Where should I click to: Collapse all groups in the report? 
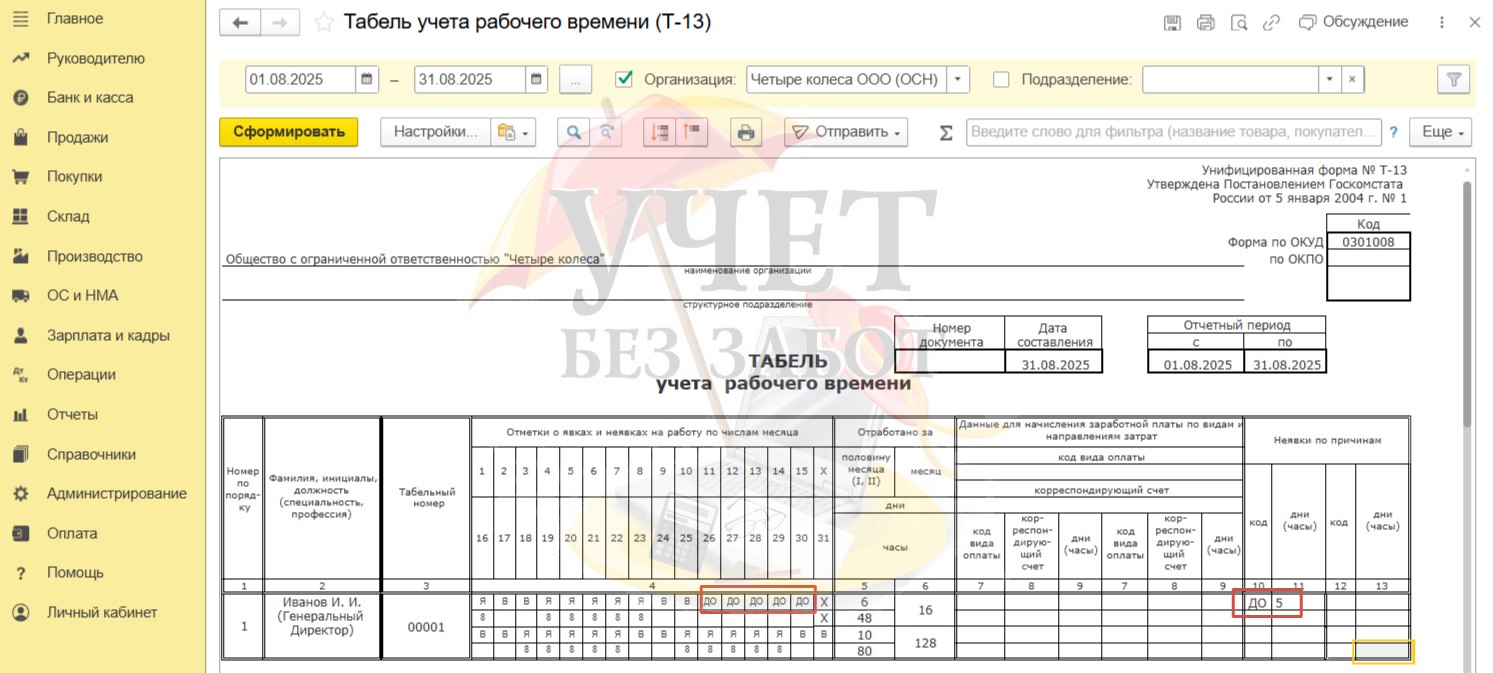[660, 132]
